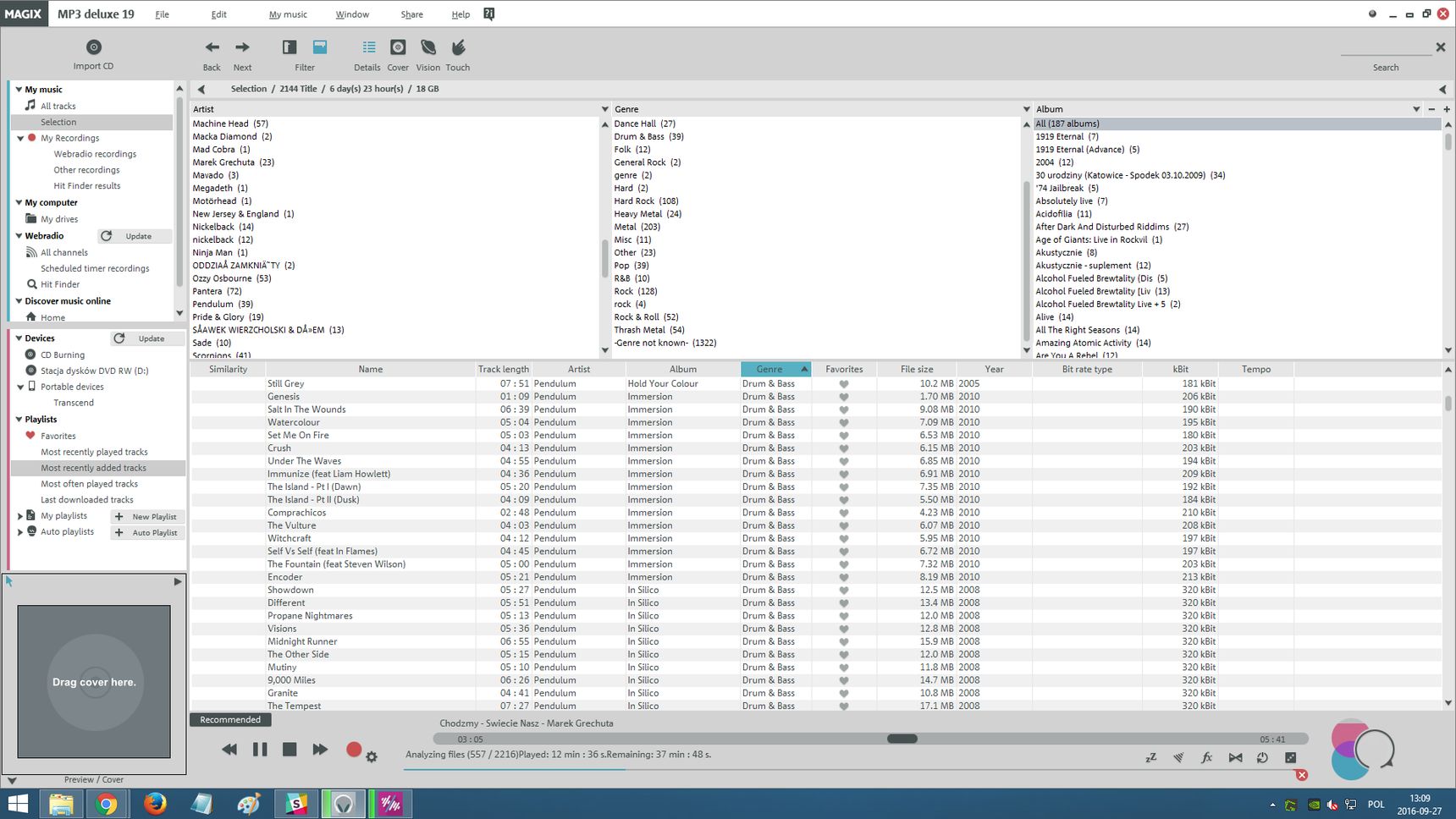The image size is (1456, 819).
Task: Click the Auto Playlist button
Action: (x=147, y=532)
